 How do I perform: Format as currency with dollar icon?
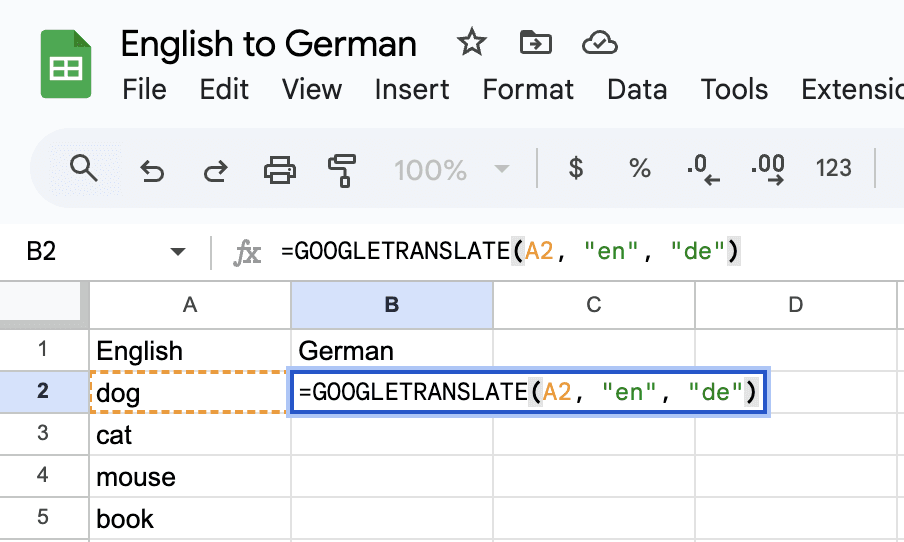(575, 168)
